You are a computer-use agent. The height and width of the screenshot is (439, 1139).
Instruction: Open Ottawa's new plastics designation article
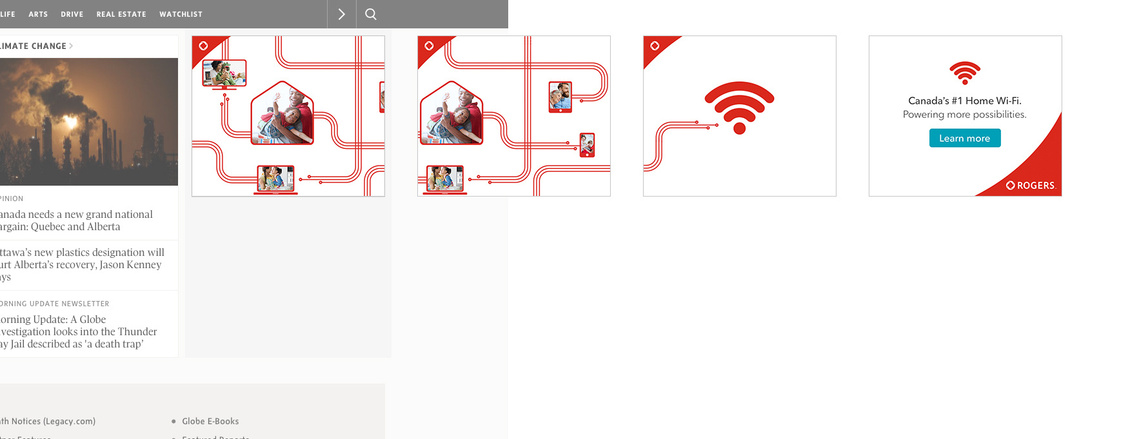[x=82, y=265]
